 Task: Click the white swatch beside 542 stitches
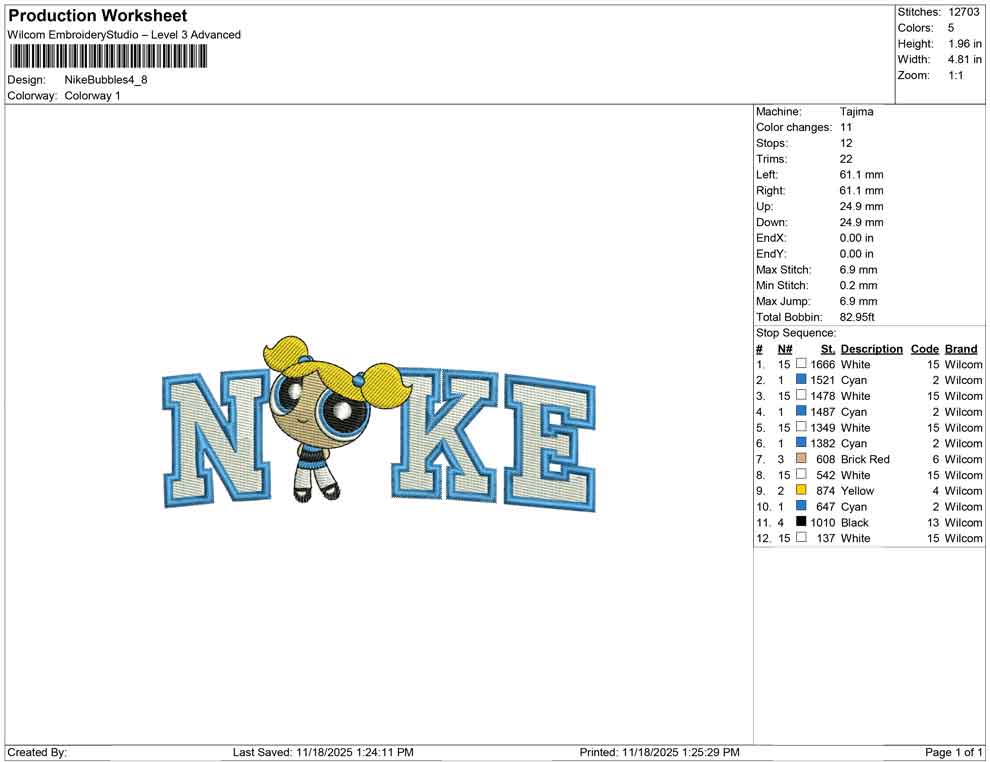coord(801,474)
